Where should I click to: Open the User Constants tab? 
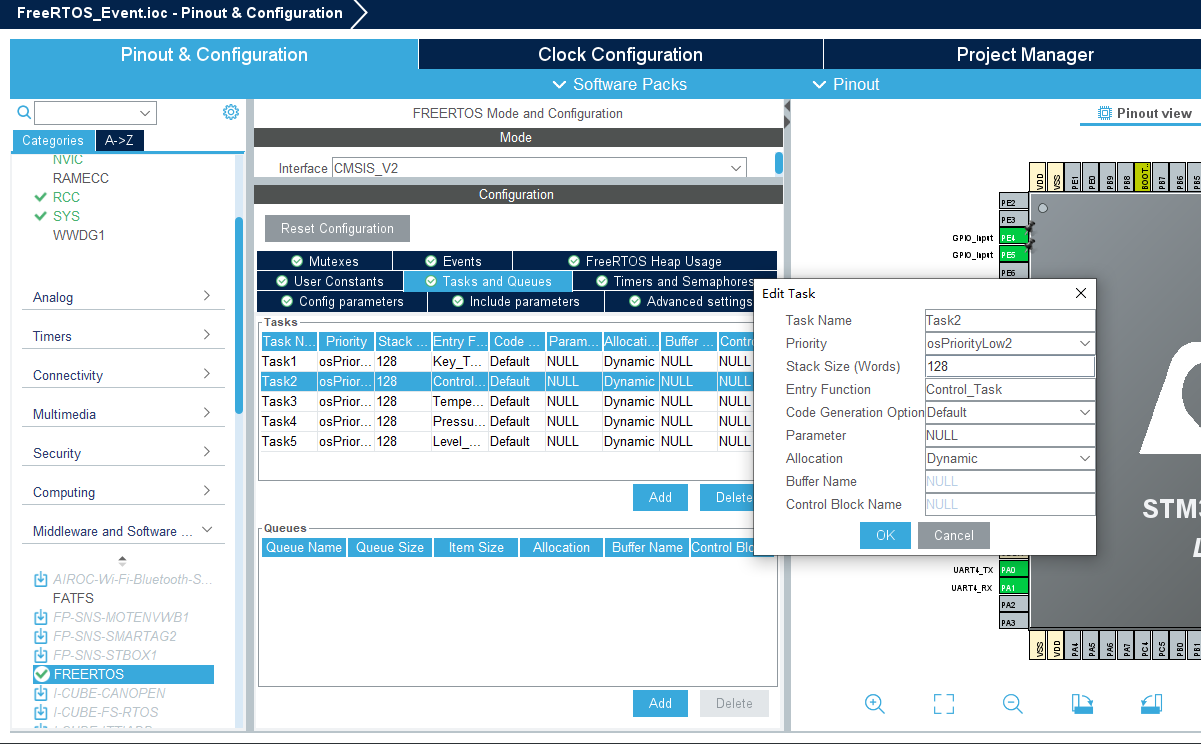(329, 281)
